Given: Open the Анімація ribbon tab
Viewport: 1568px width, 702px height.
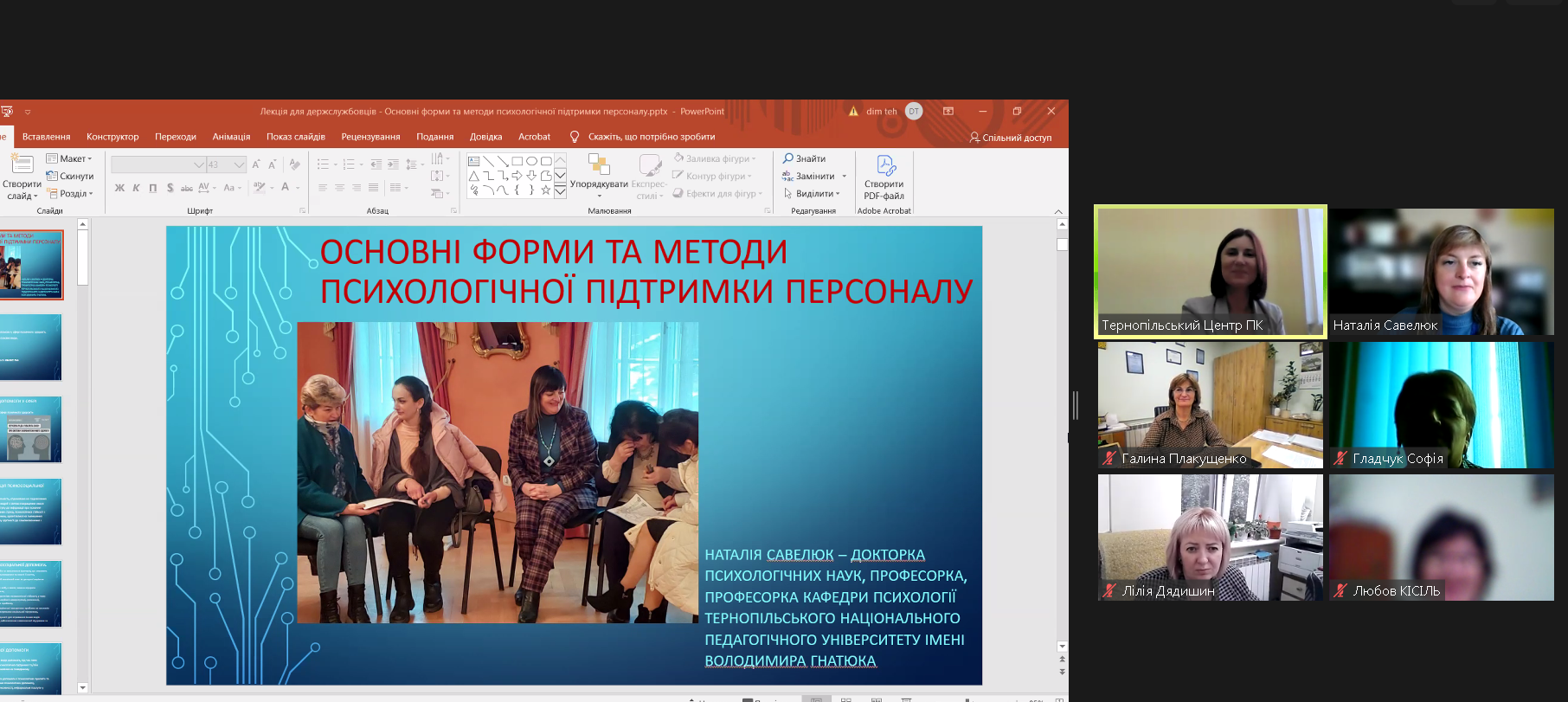Looking at the screenshot, I should pyautogui.click(x=231, y=137).
